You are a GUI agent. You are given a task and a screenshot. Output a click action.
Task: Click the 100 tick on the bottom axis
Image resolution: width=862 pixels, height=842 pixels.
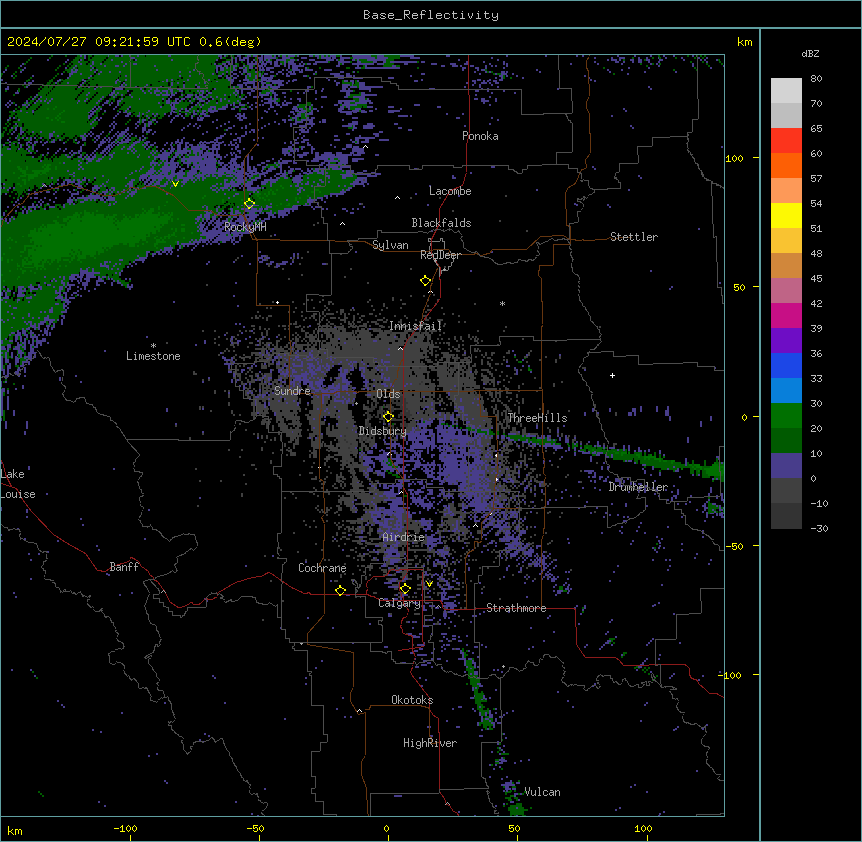[x=643, y=828]
